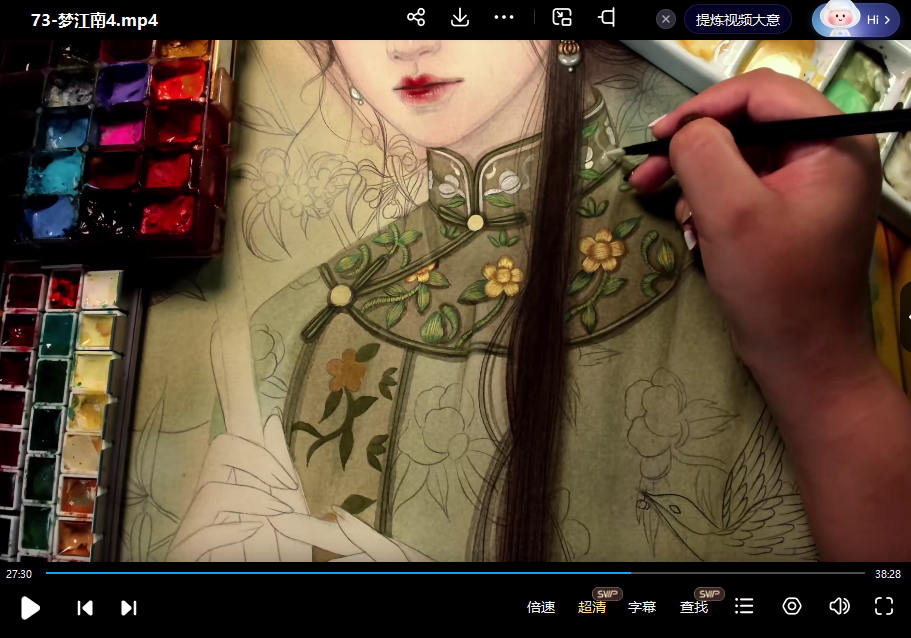Skip to the previous video

coord(85,607)
